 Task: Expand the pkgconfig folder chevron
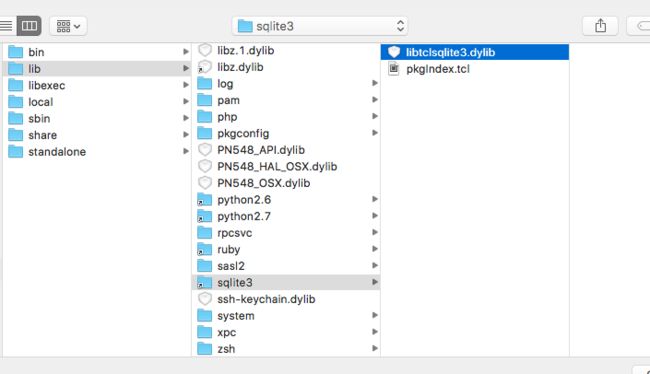[x=375, y=133]
